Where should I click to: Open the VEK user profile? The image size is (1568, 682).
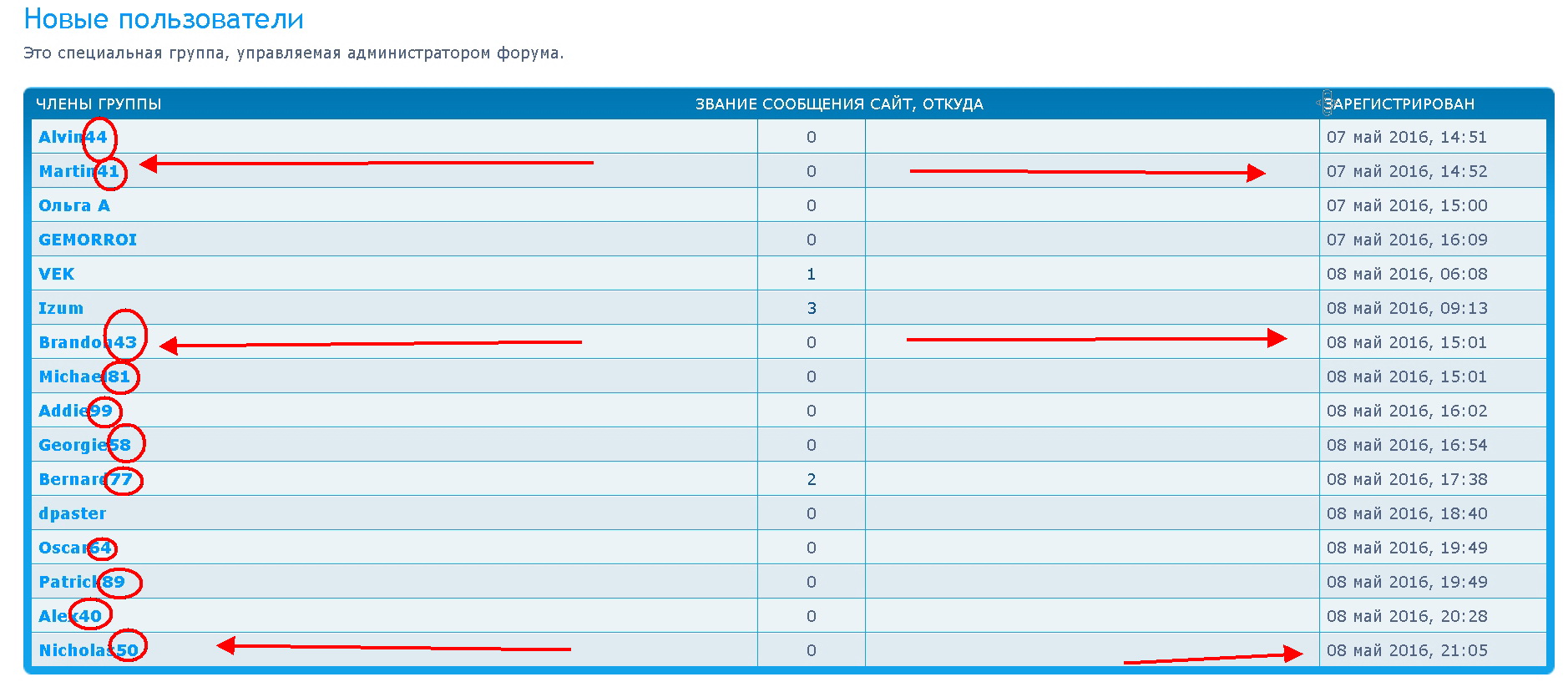[x=56, y=274]
